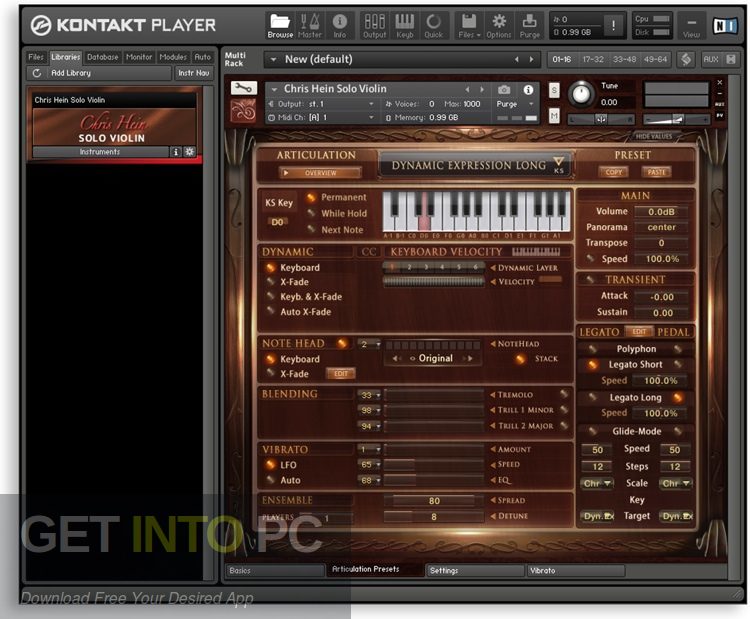Click the Volume 0.0dB value field
Image resolution: width=750 pixels, height=619 pixels.
click(661, 211)
